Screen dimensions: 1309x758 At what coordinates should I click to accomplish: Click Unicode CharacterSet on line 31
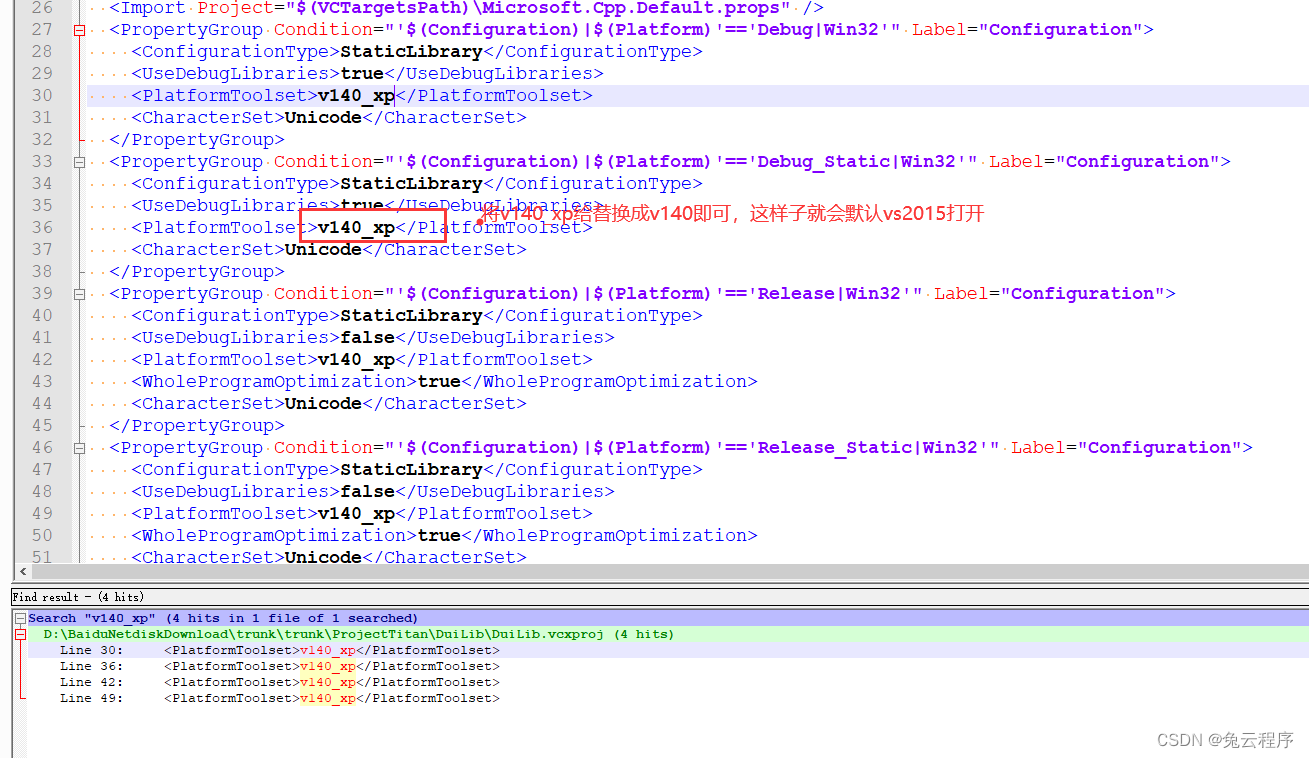tap(323, 118)
